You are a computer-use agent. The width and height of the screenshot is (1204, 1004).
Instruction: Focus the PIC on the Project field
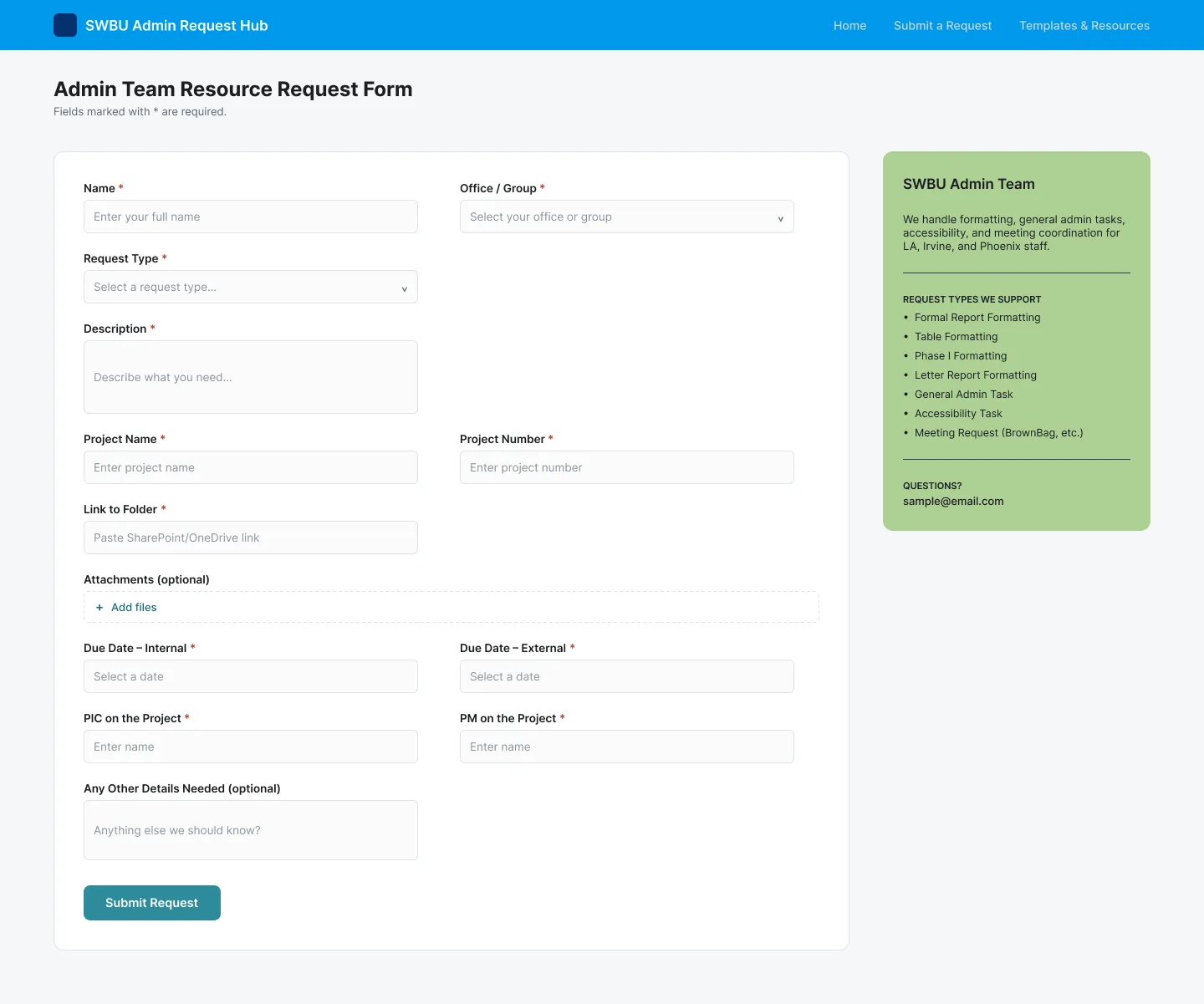coord(251,747)
